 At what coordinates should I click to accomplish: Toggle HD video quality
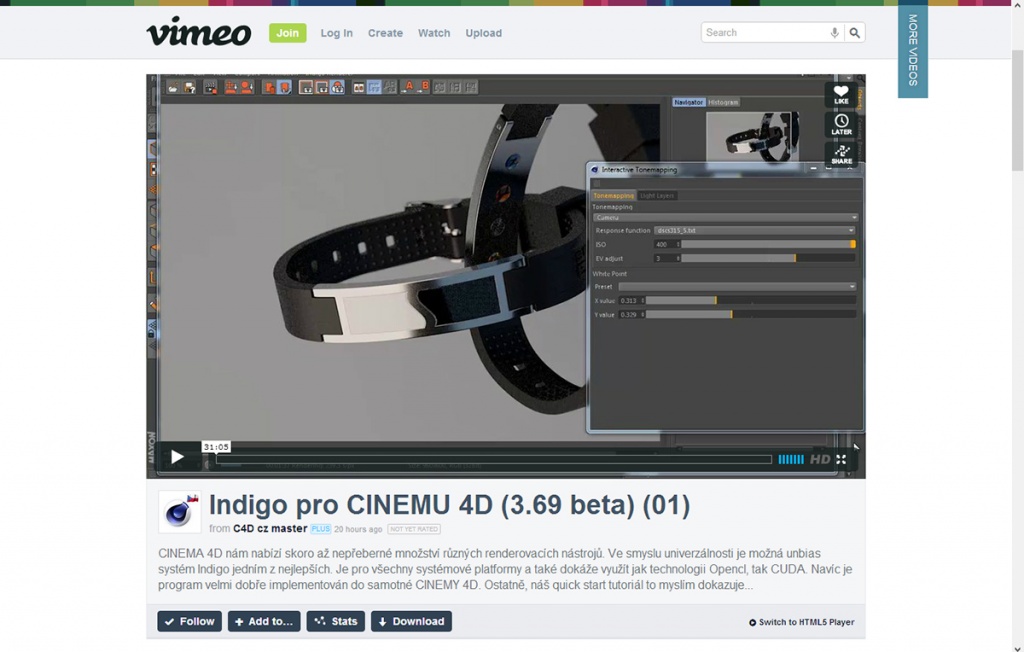point(820,459)
